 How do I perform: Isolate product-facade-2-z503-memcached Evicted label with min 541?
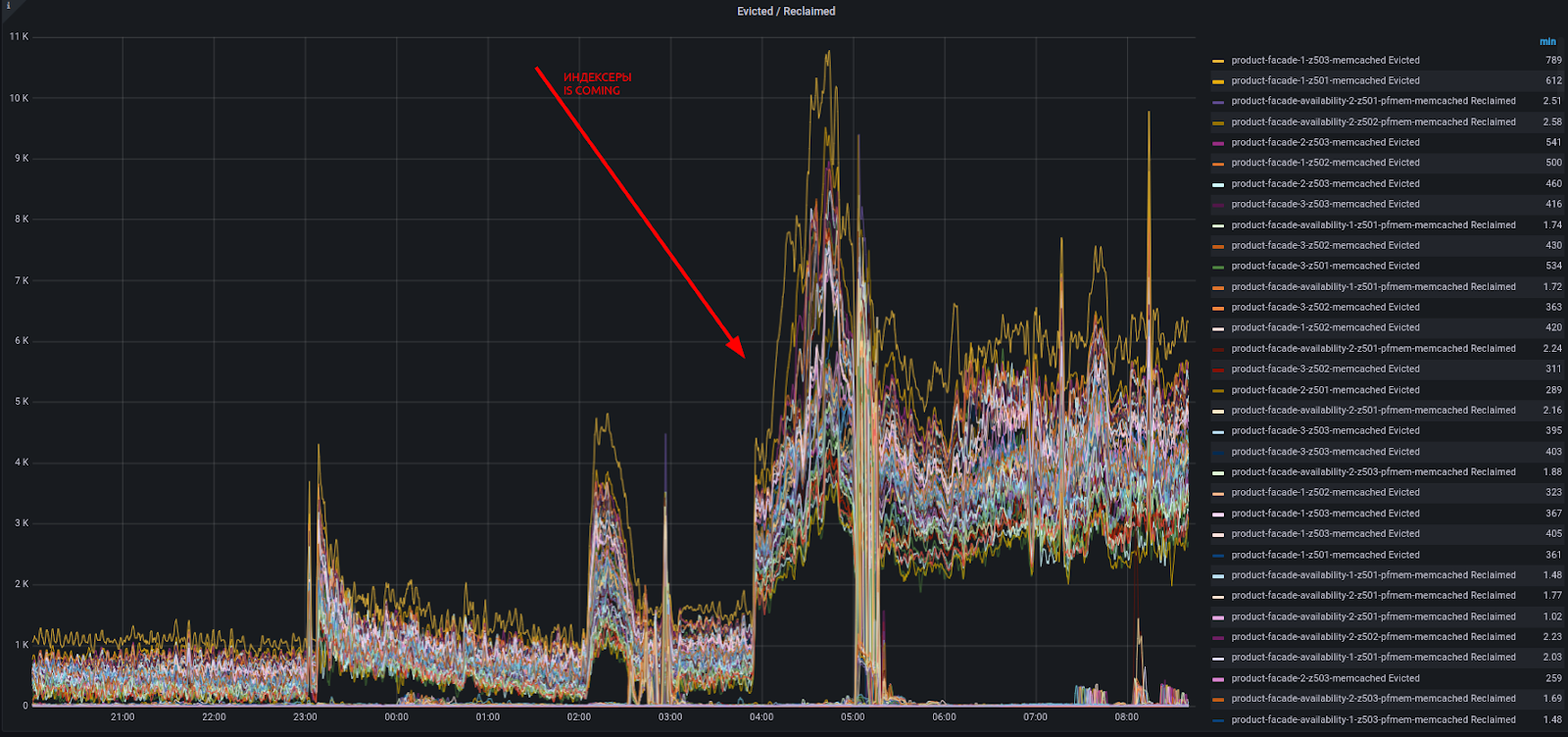pyautogui.click(x=1326, y=142)
